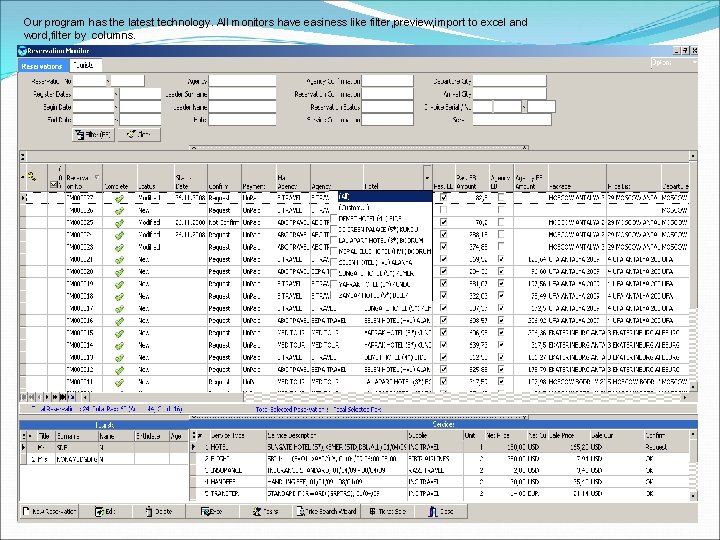This screenshot has height=540, width=720.
Task: Open the Options dropdown at the top right
Action: [674, 62]
